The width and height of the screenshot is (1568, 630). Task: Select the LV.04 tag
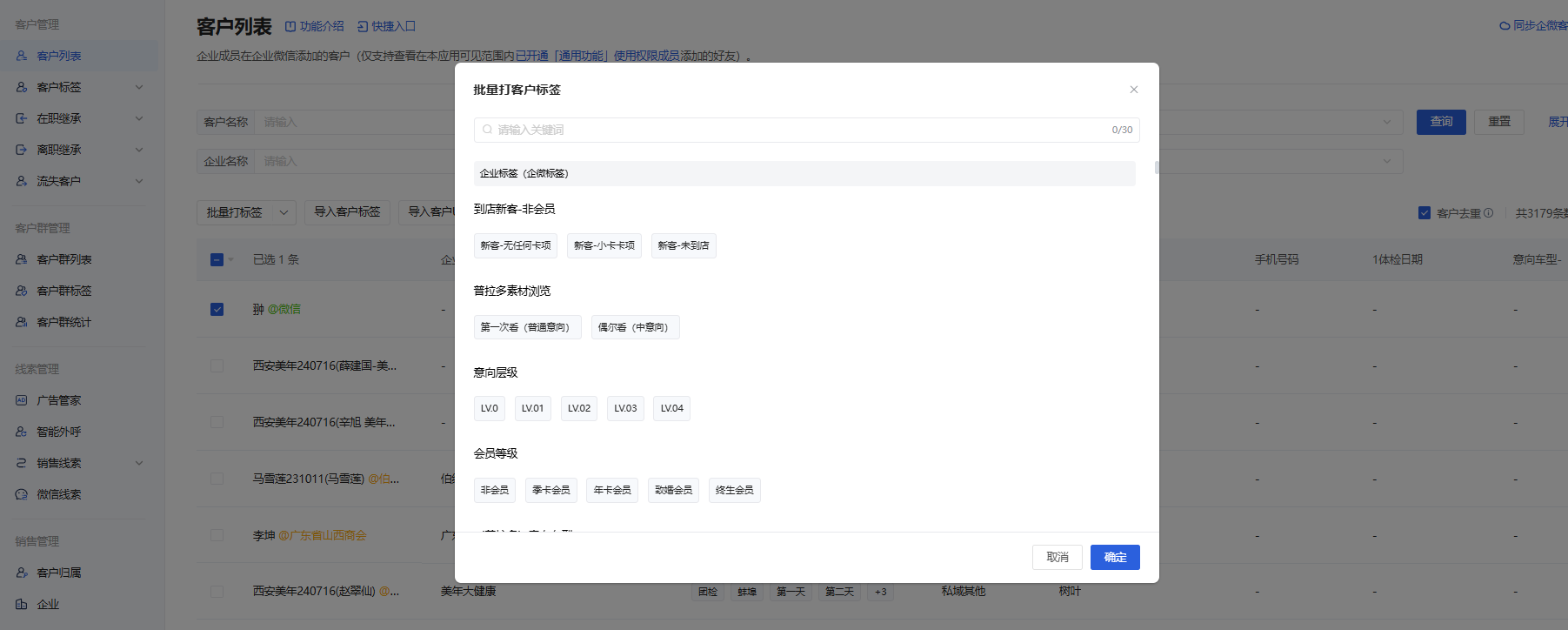tap(672, 408)
